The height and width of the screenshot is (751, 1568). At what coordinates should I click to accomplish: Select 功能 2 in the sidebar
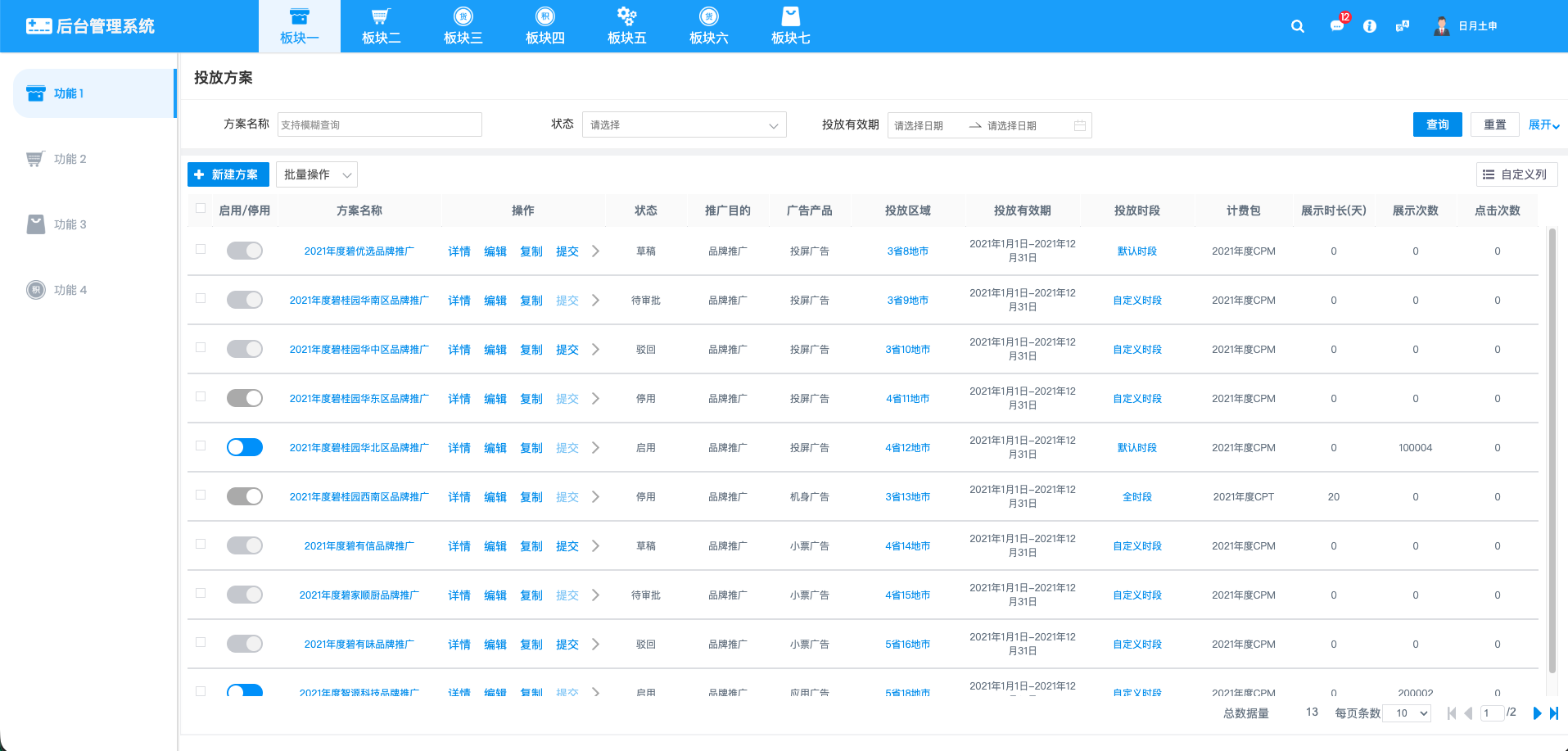tap(70, 159)
